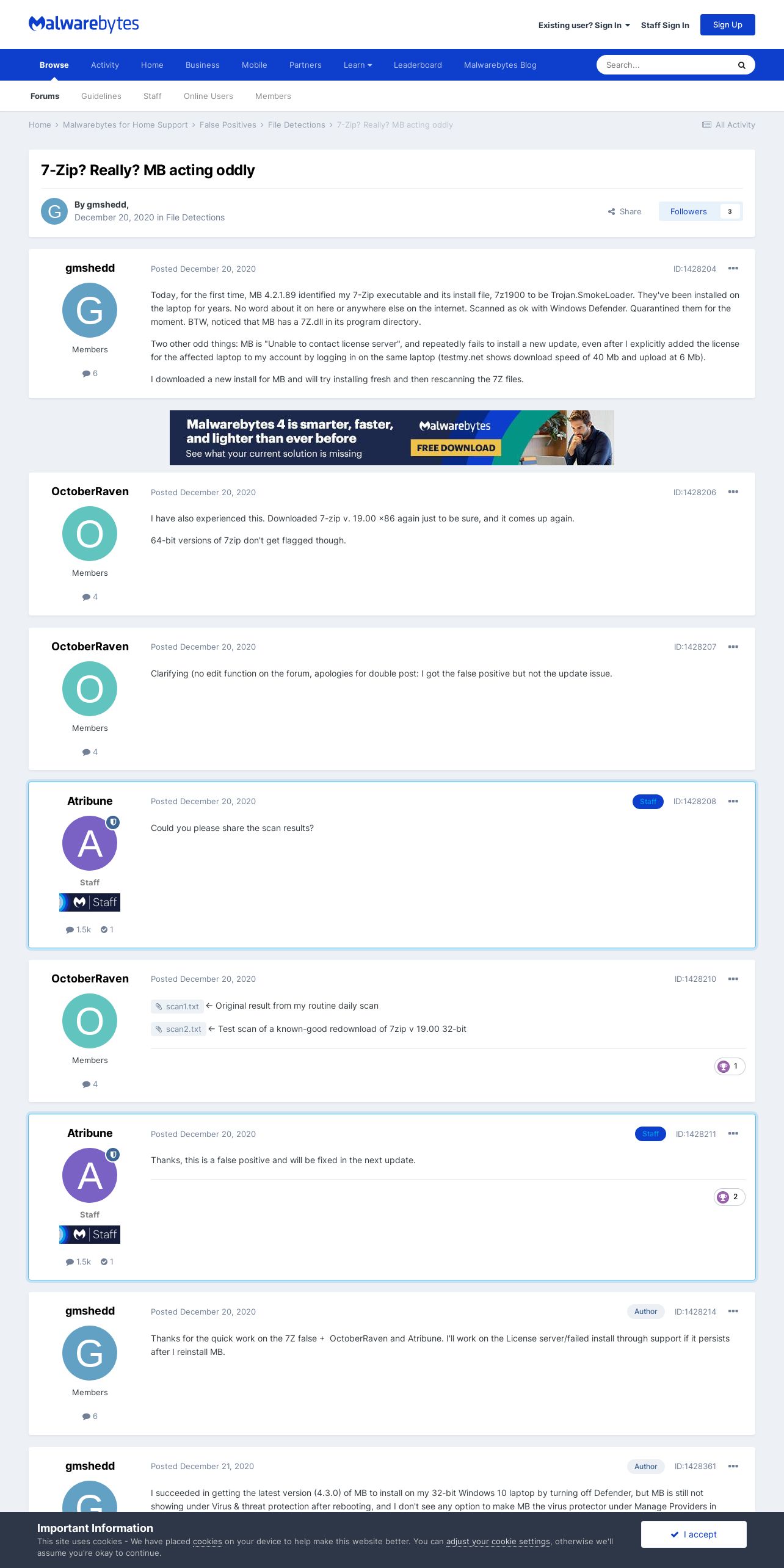Click Staff Sign In link

[665, 25]
